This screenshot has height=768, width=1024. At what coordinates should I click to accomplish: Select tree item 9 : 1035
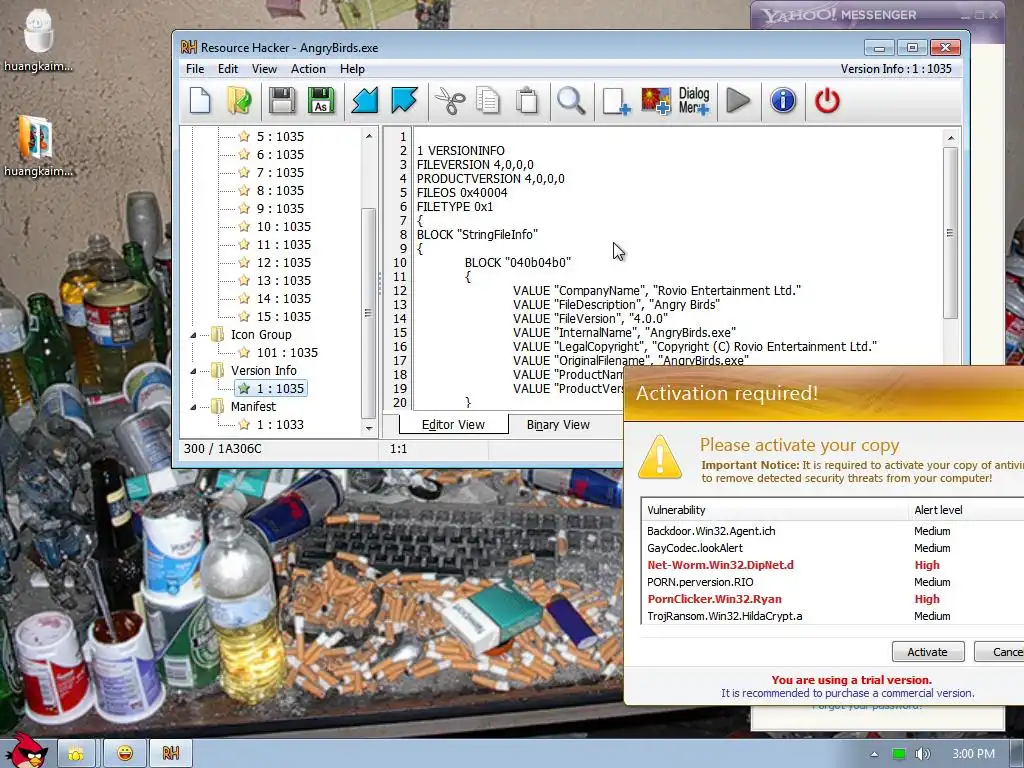point(280,208)
